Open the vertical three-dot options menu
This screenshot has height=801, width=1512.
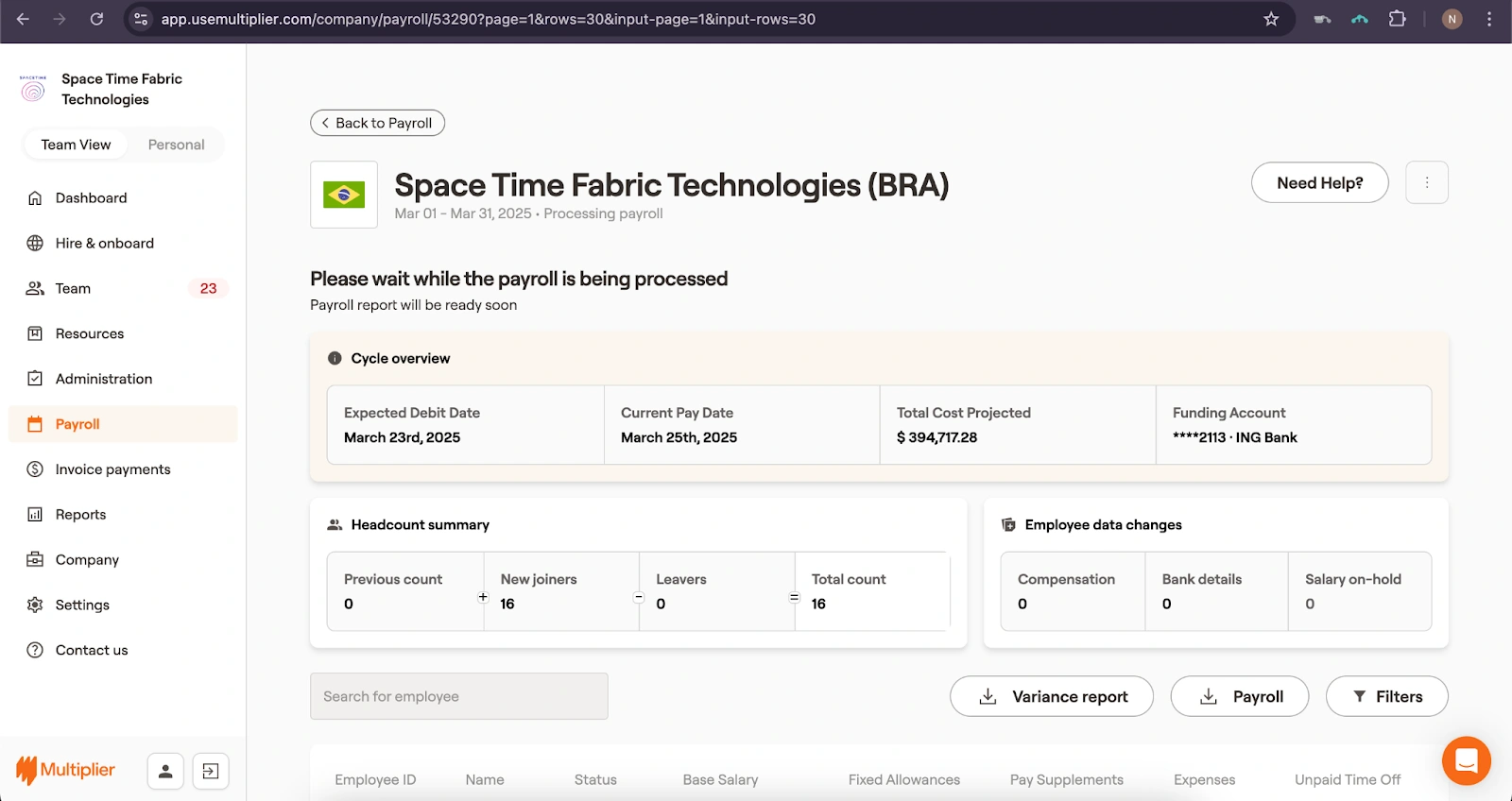click(x=1427, y=182)
